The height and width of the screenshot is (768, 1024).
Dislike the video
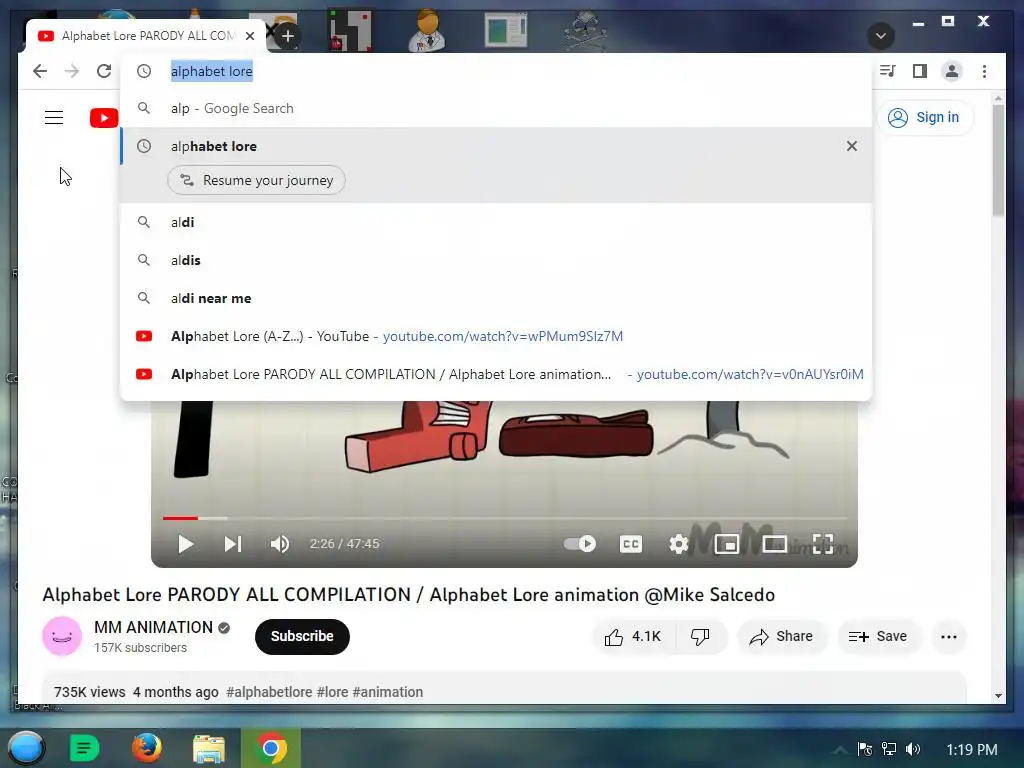pyautogui.click(x=700, y=637)
